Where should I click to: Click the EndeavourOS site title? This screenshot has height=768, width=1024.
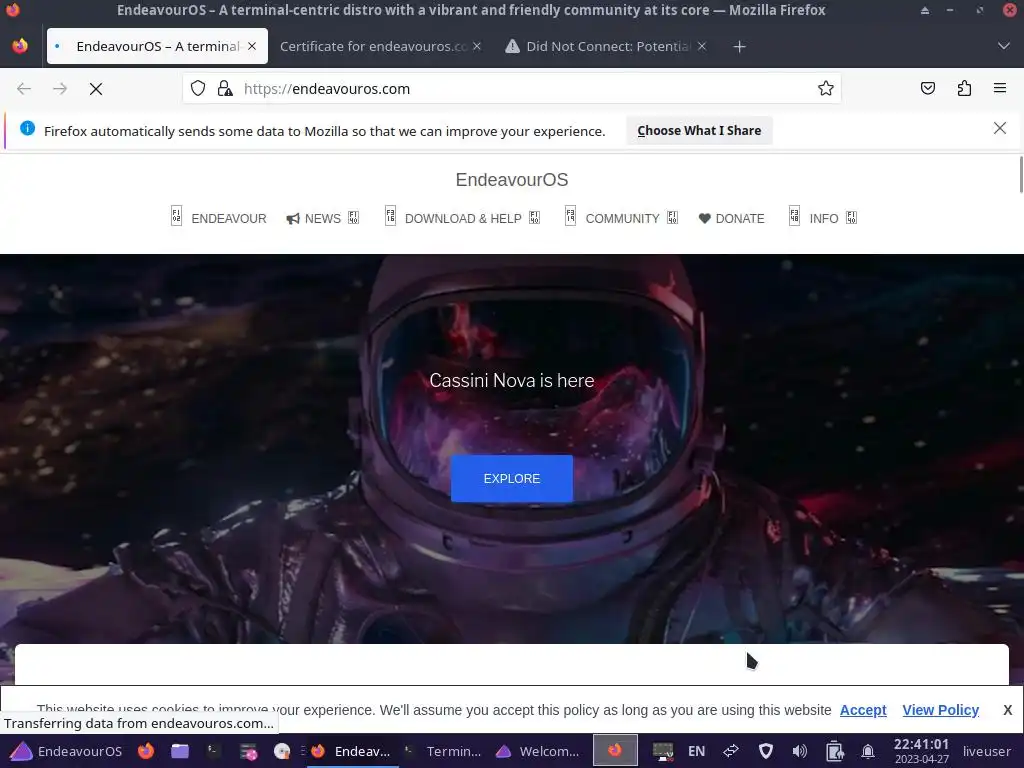(x=512, y=180)
